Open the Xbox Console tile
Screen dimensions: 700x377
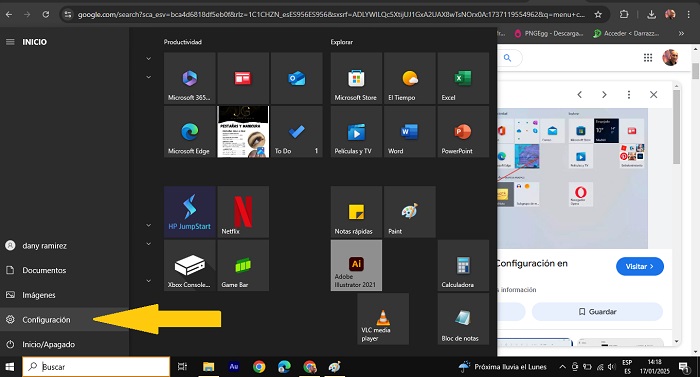[x=190, y=265]
